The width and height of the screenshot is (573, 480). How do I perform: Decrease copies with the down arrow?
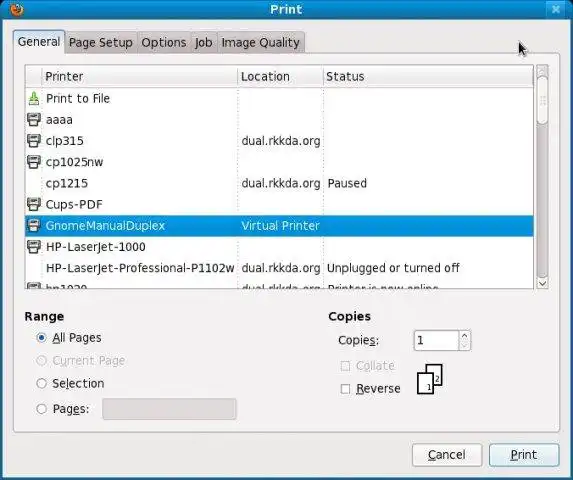(x=464, y=345)
